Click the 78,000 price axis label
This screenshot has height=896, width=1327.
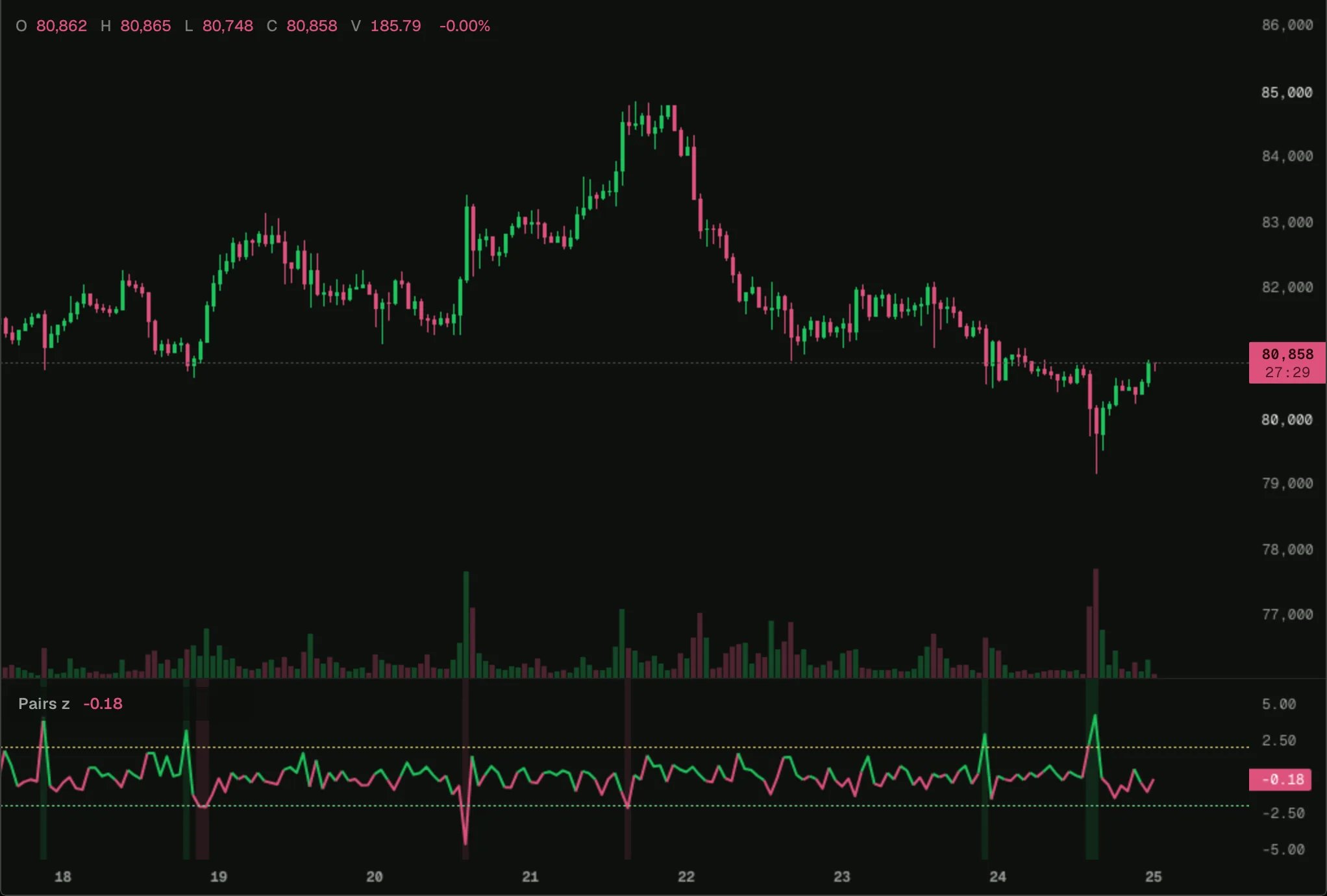tap(1287, 550)
